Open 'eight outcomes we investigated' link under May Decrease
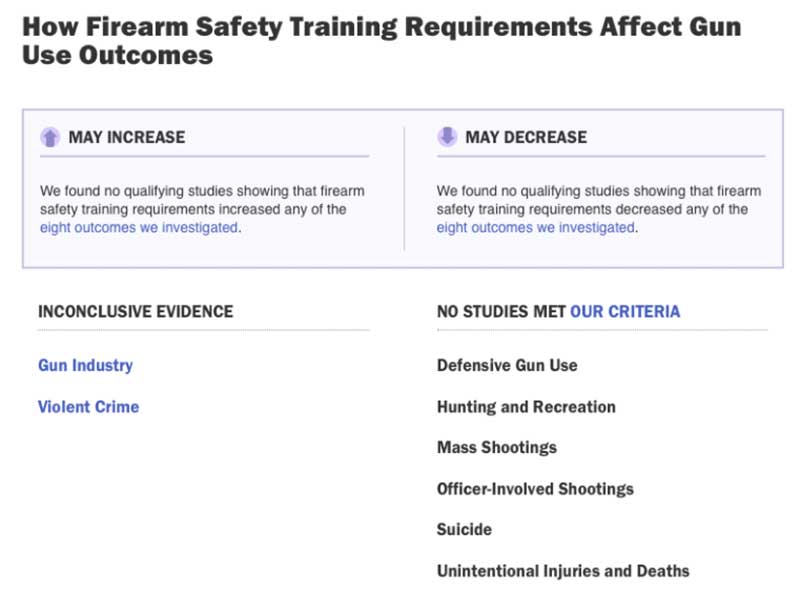This screenshot has height=594, width=800. pyautogui.click(x=535, y=228)
